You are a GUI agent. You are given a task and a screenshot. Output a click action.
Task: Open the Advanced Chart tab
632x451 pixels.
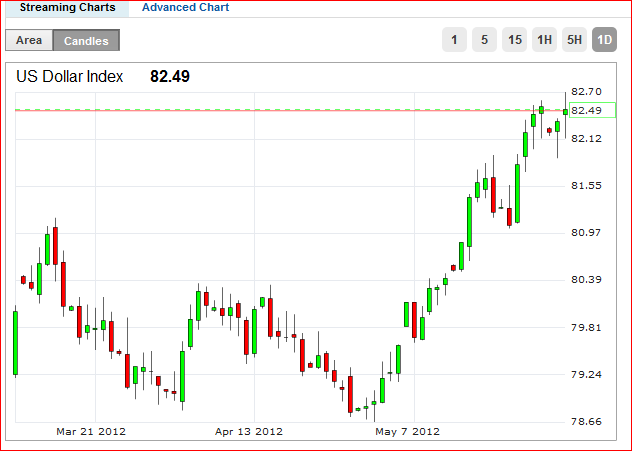click(185, 7)
